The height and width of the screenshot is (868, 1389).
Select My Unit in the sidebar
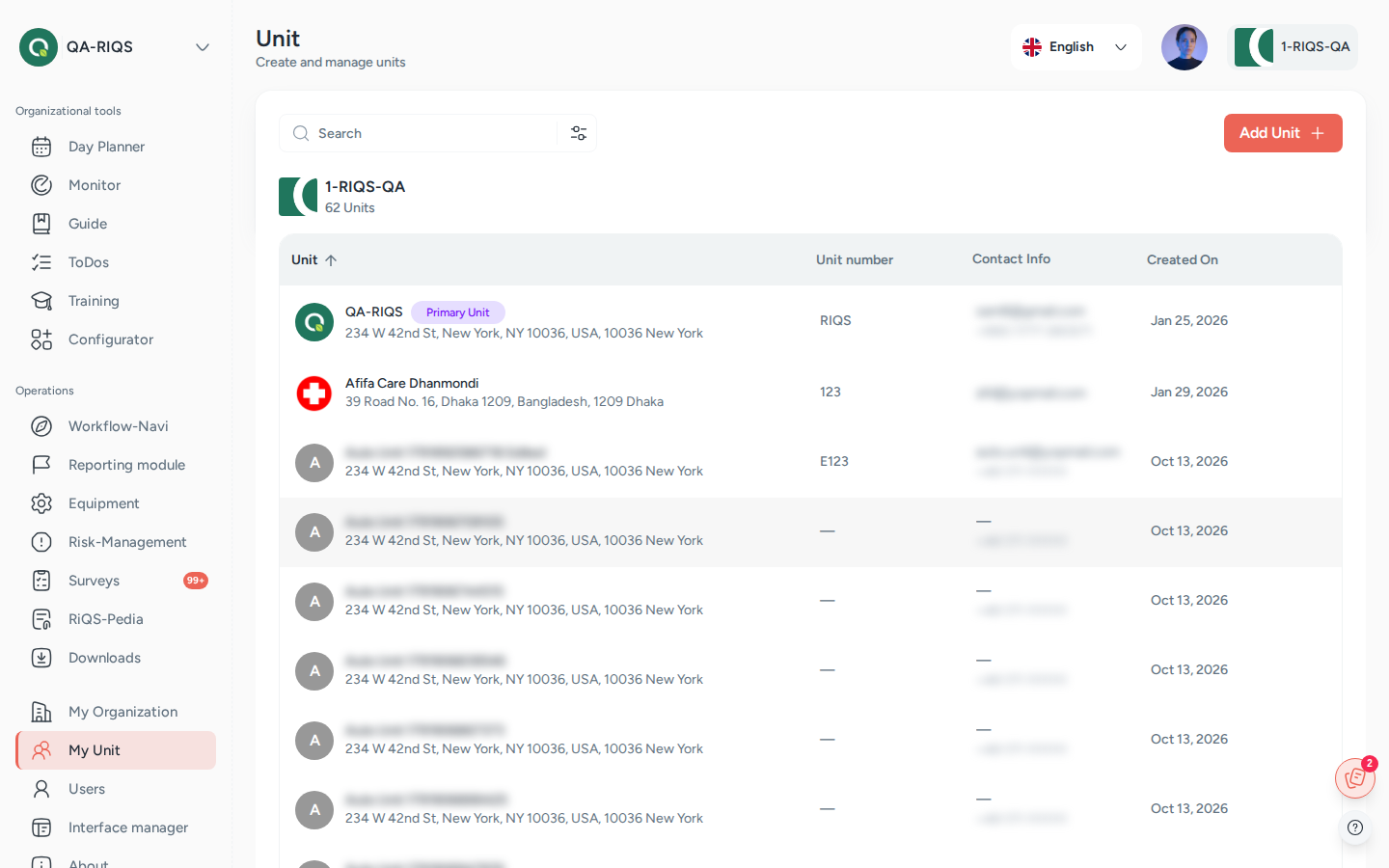pos(116,750)
